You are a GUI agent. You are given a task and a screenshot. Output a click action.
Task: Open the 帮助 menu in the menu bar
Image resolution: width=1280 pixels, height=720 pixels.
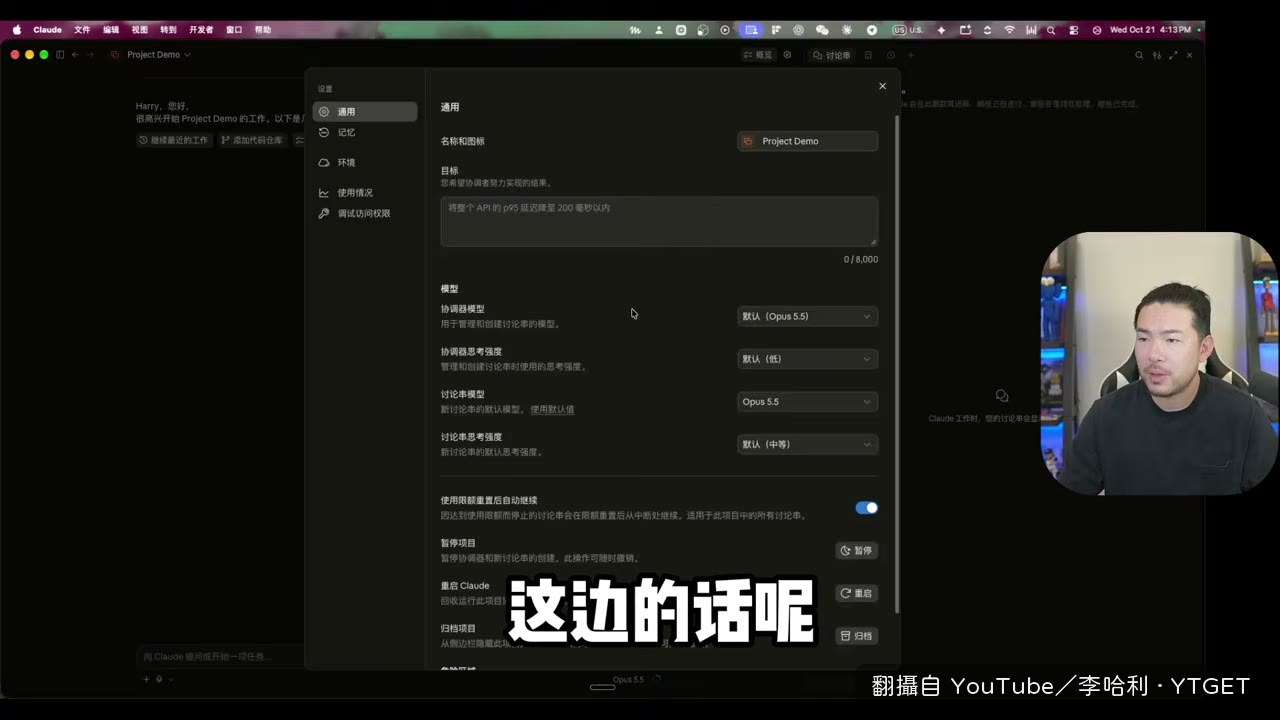(263, 30)
